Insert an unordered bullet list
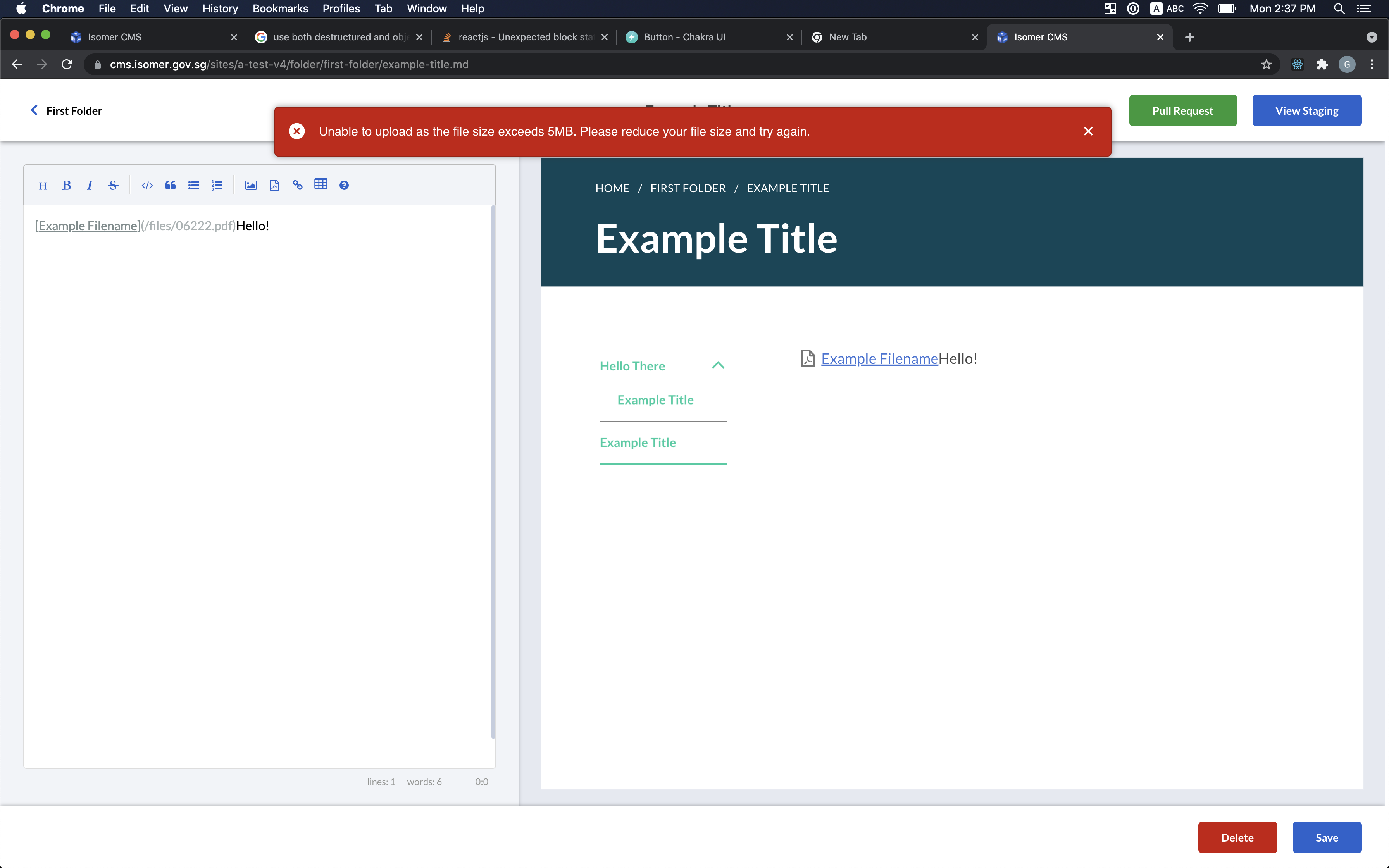1389x868 pixels. pos(193,185)
